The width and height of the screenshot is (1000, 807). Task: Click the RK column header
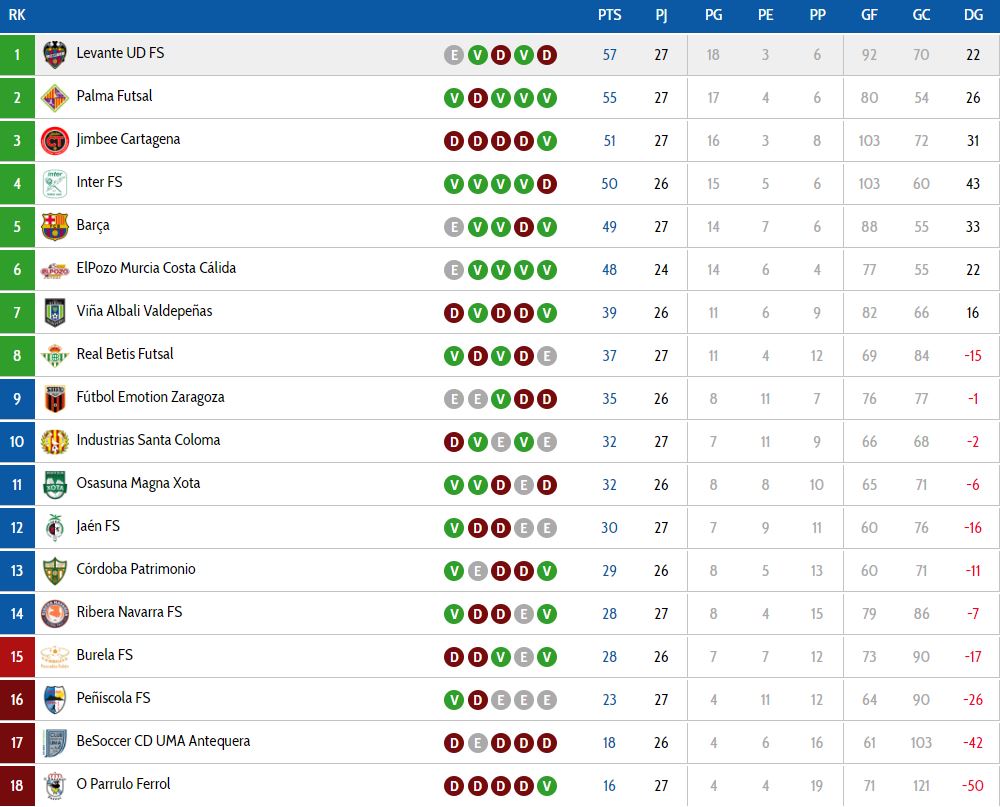click(x=17, y=15)
